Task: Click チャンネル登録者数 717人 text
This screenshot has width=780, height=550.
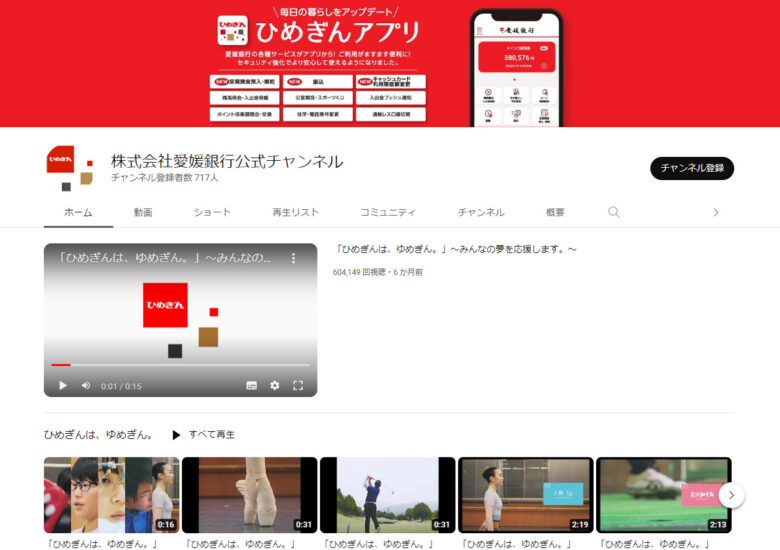Action: coord(165,178)
